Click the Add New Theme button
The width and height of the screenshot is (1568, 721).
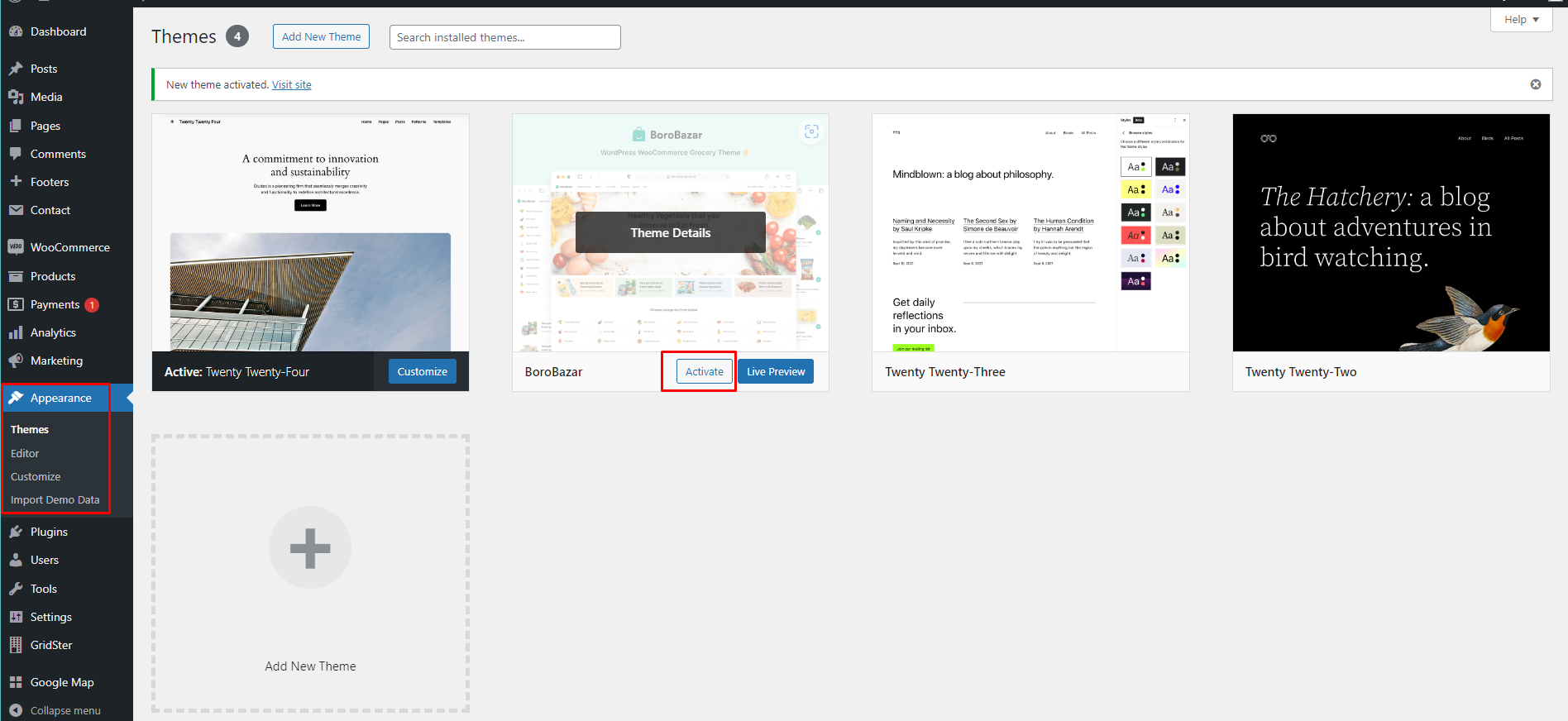[x=321, y=36]
